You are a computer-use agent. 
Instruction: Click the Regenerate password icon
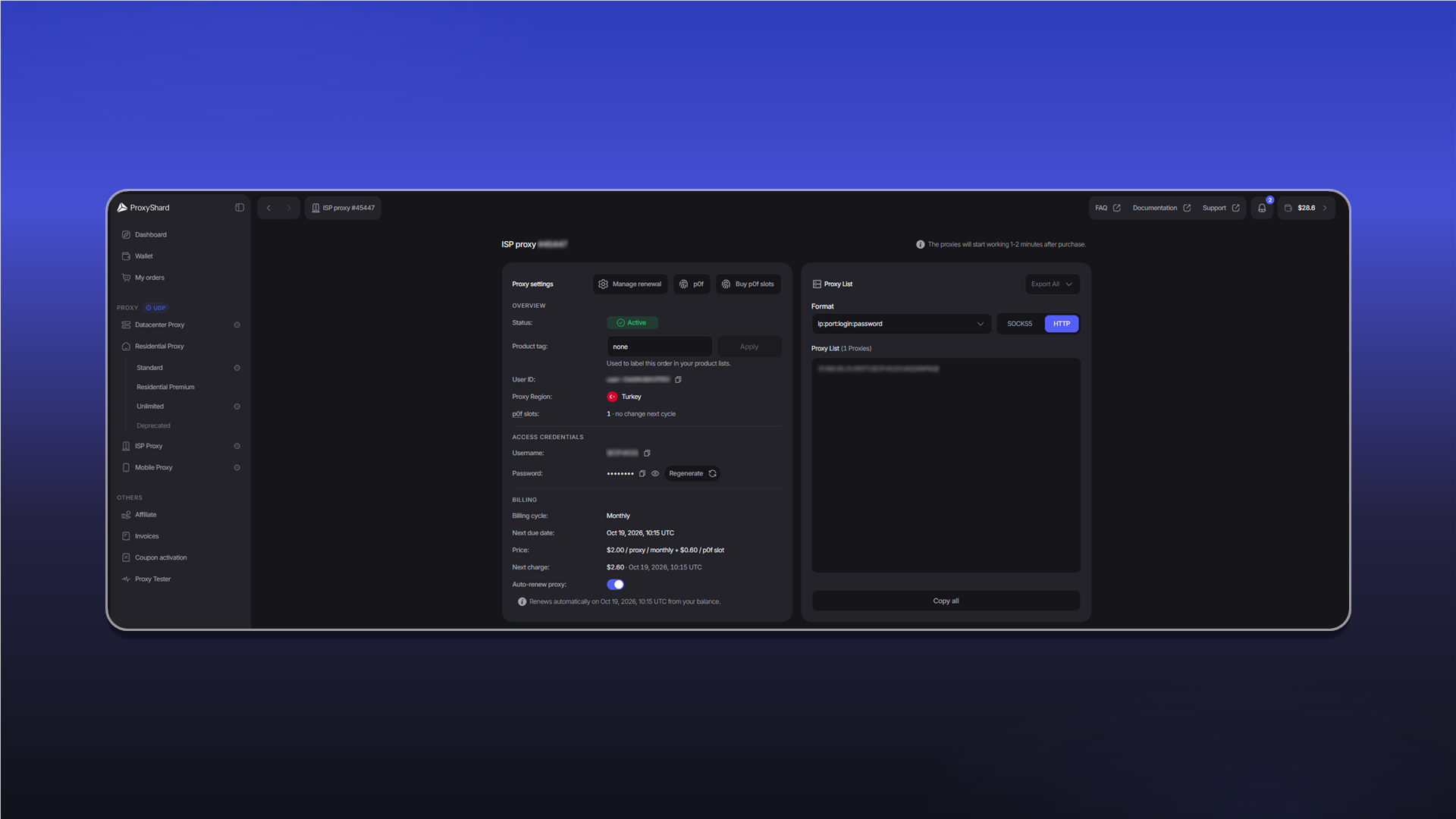[712, 474]
